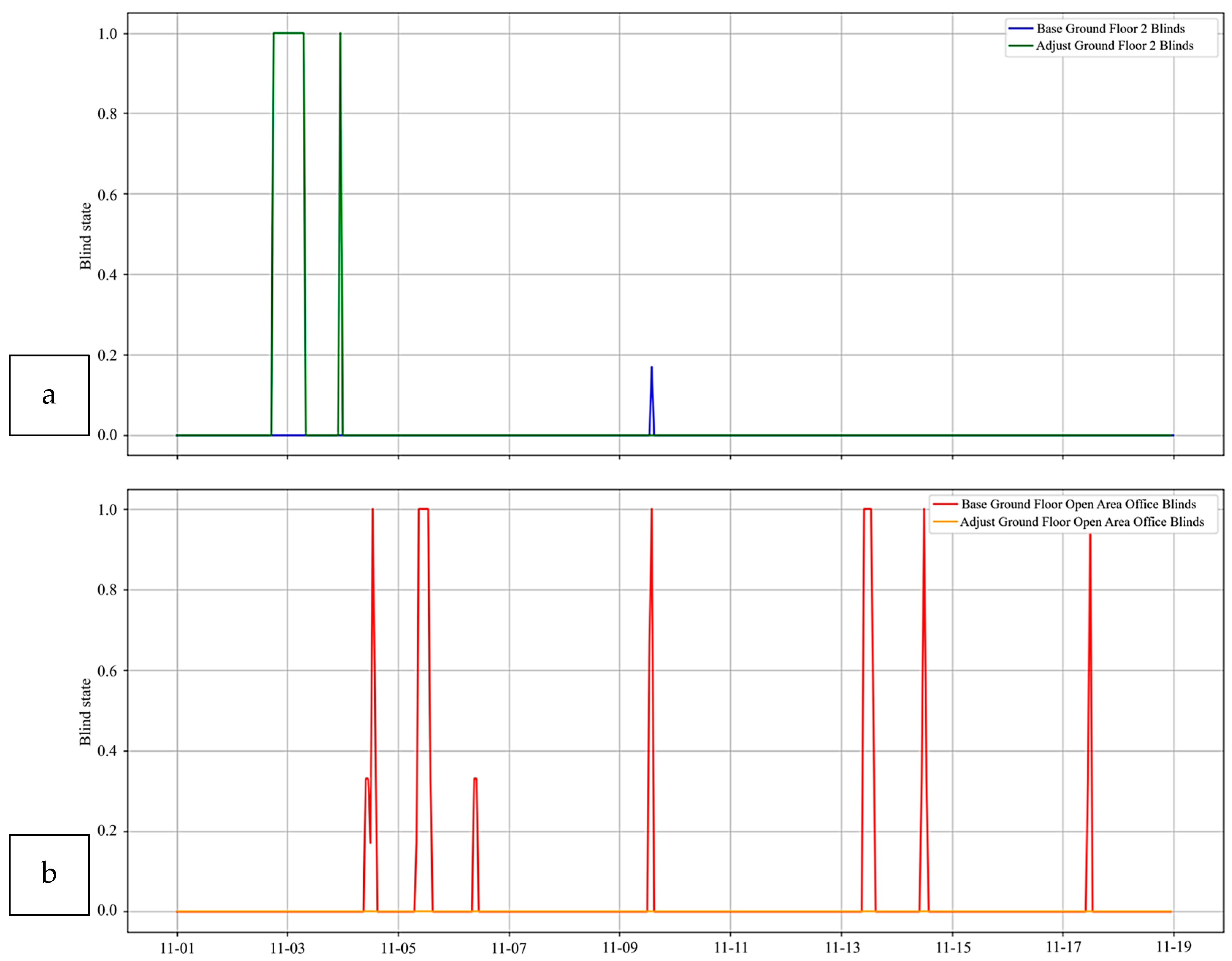Click the x-axis tick label 11-11

(x=731, y=948)
